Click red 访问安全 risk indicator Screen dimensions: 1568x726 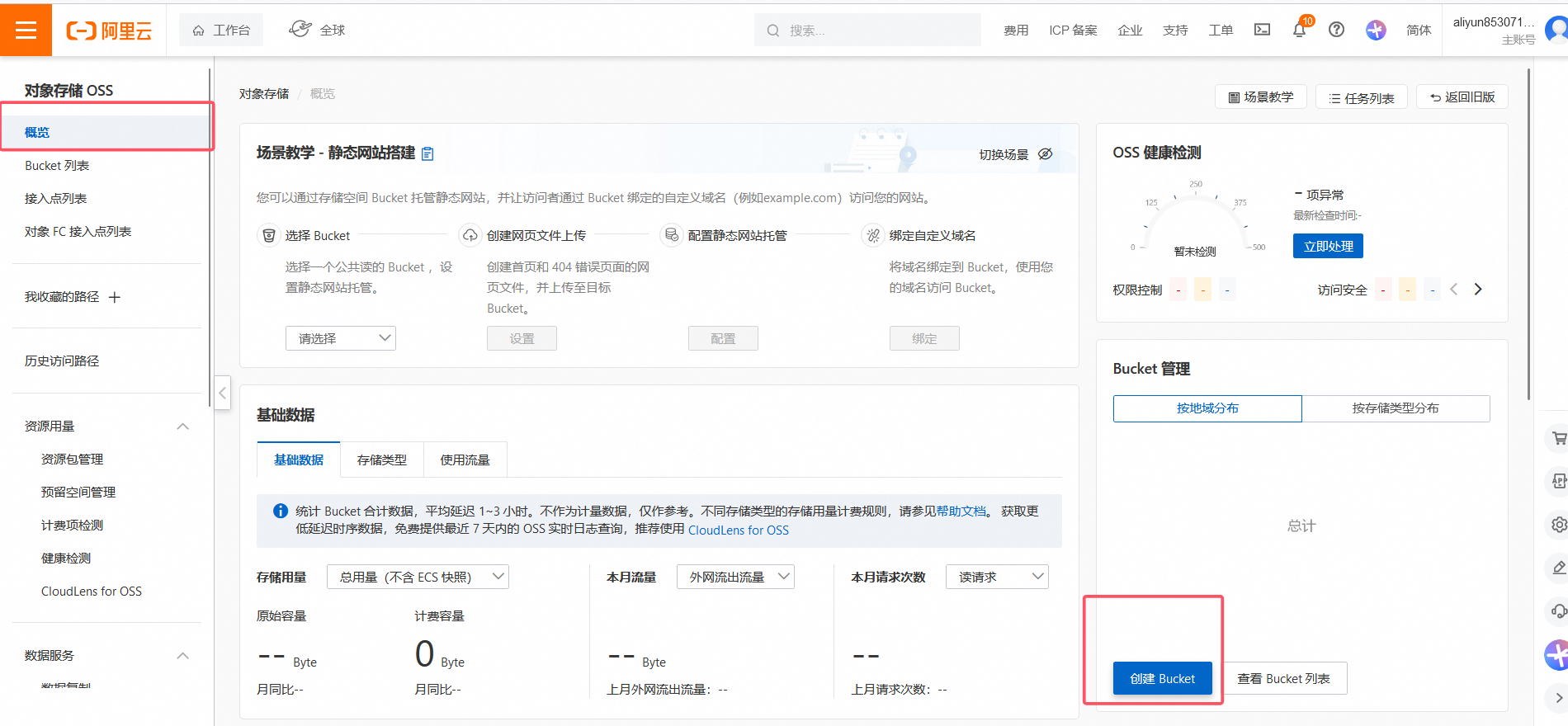click(x=1383, y=290)
